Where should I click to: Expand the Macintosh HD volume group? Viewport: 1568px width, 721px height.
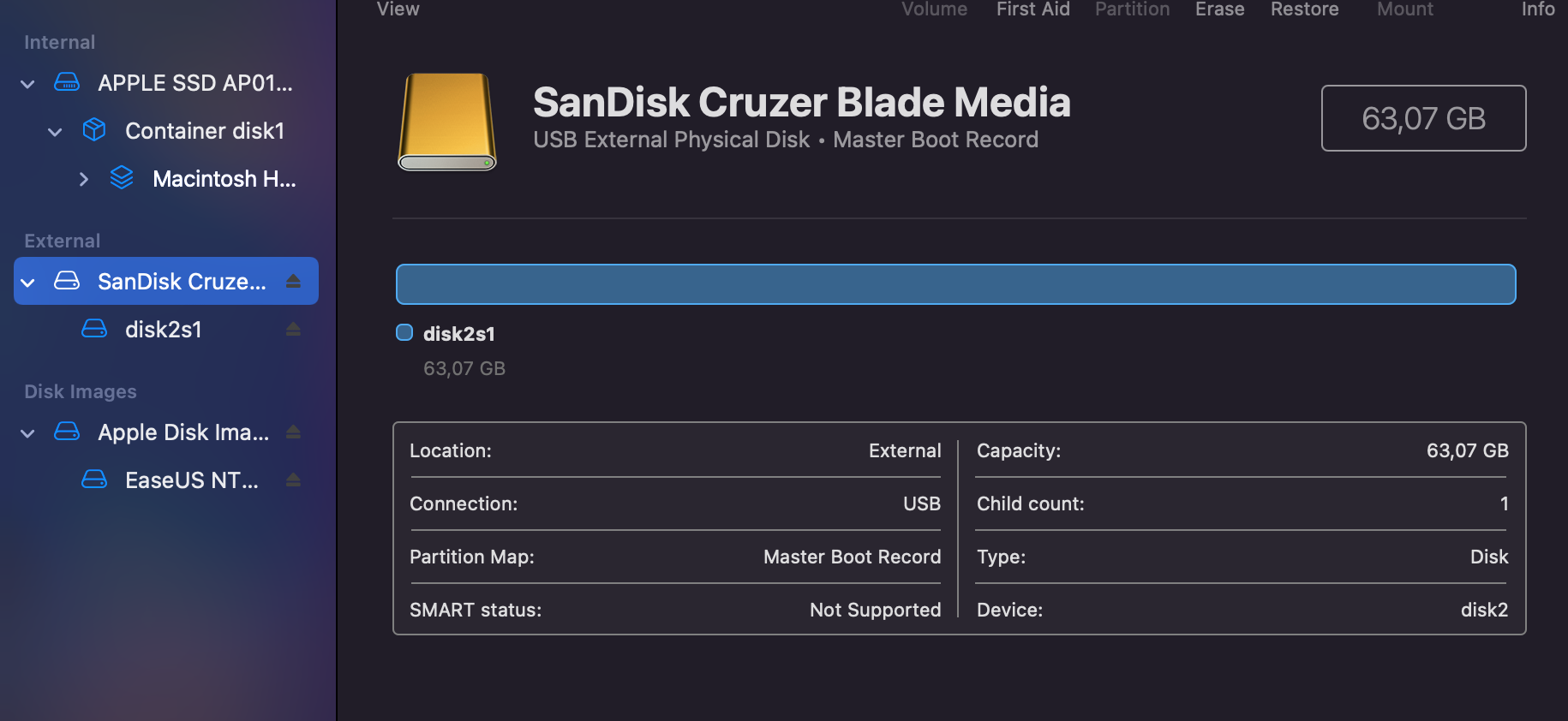(x=83, y=179)
